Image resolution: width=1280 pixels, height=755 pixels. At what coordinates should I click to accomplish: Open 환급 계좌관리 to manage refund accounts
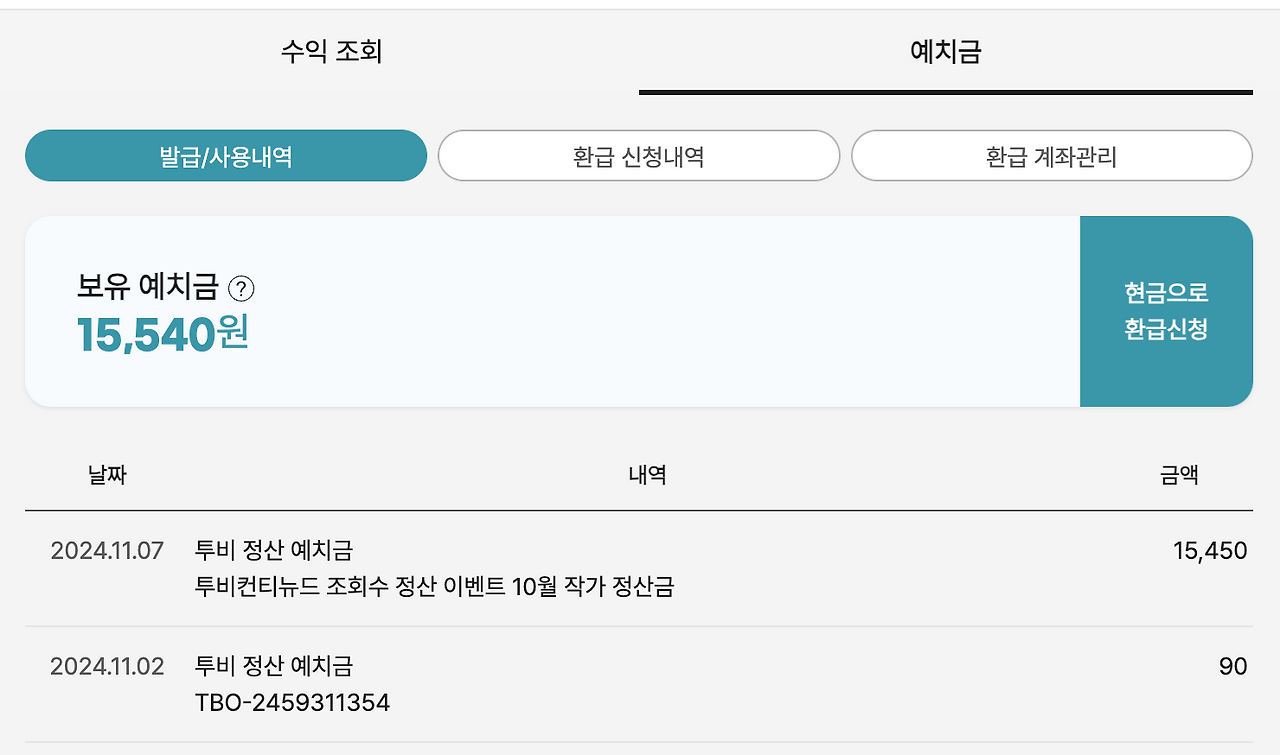point(1051,155)
